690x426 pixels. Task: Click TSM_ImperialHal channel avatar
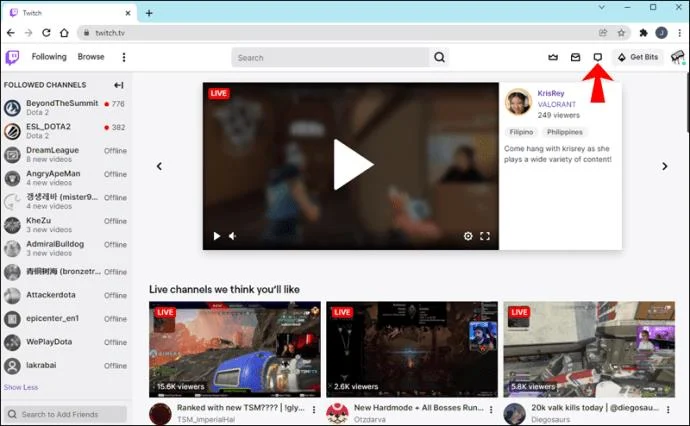pyautogui.click(x=160, y=414)
